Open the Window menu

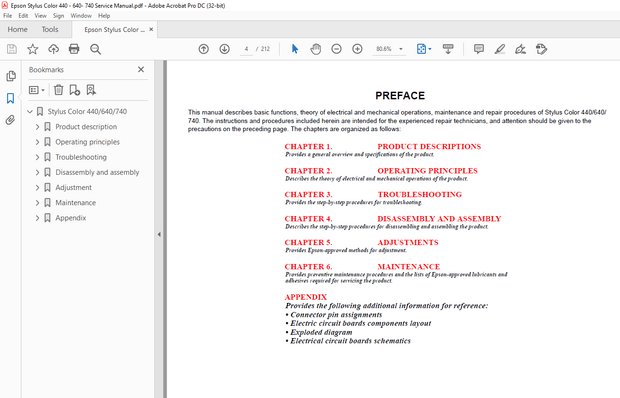pos(81,16)
